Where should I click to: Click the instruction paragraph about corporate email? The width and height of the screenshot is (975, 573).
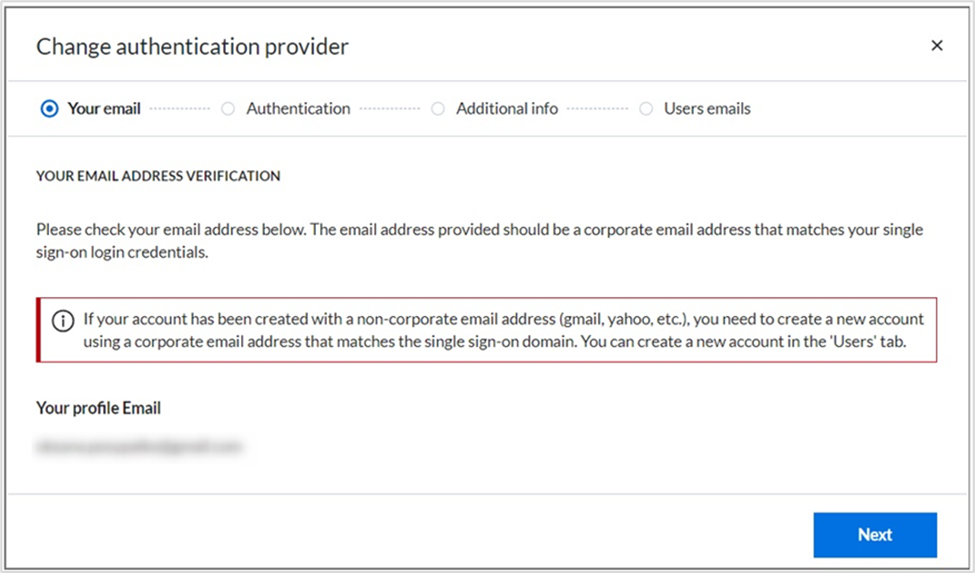479,241
